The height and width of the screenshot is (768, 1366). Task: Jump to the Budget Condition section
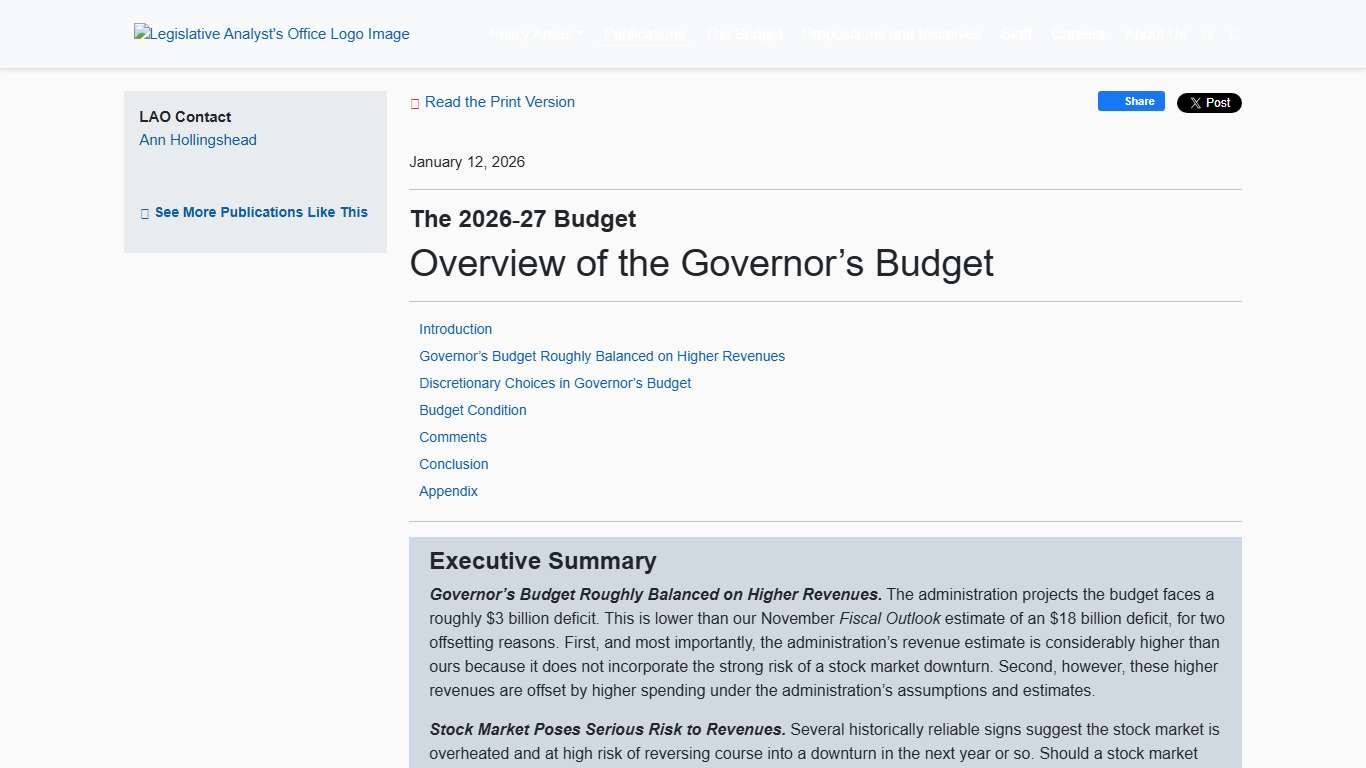point(472,410)
